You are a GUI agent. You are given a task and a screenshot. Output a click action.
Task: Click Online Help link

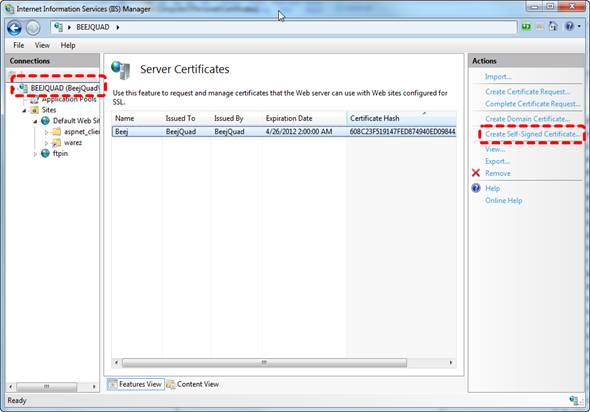[503, 200]
